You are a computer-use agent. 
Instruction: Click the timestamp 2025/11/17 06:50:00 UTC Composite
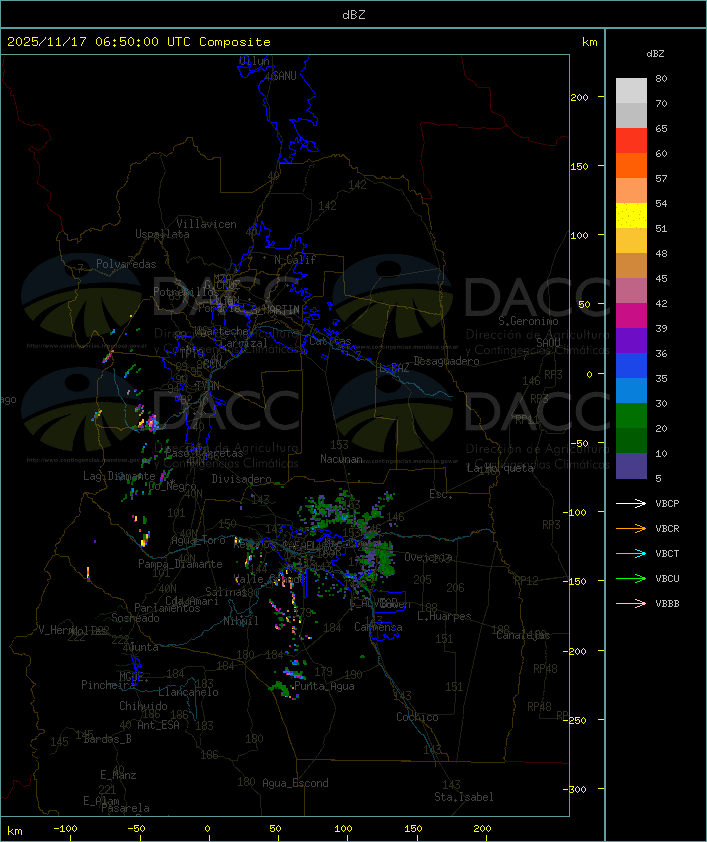pyautogui.click(x=139, y=42)
